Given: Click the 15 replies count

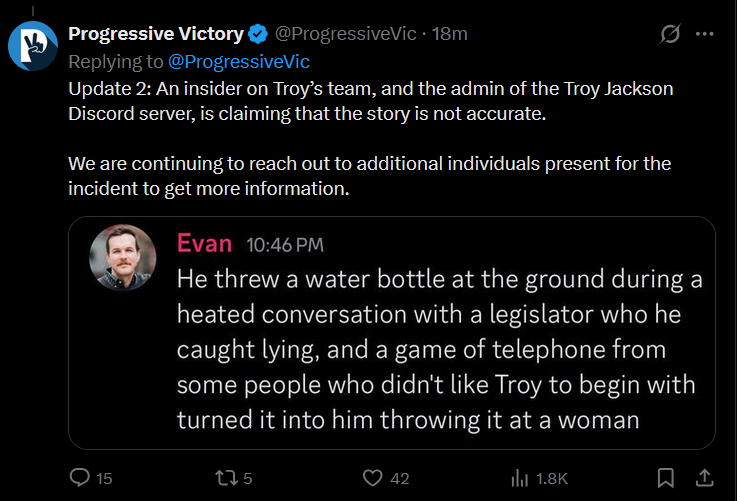Looking at the screenshot, I should point(104,478).
